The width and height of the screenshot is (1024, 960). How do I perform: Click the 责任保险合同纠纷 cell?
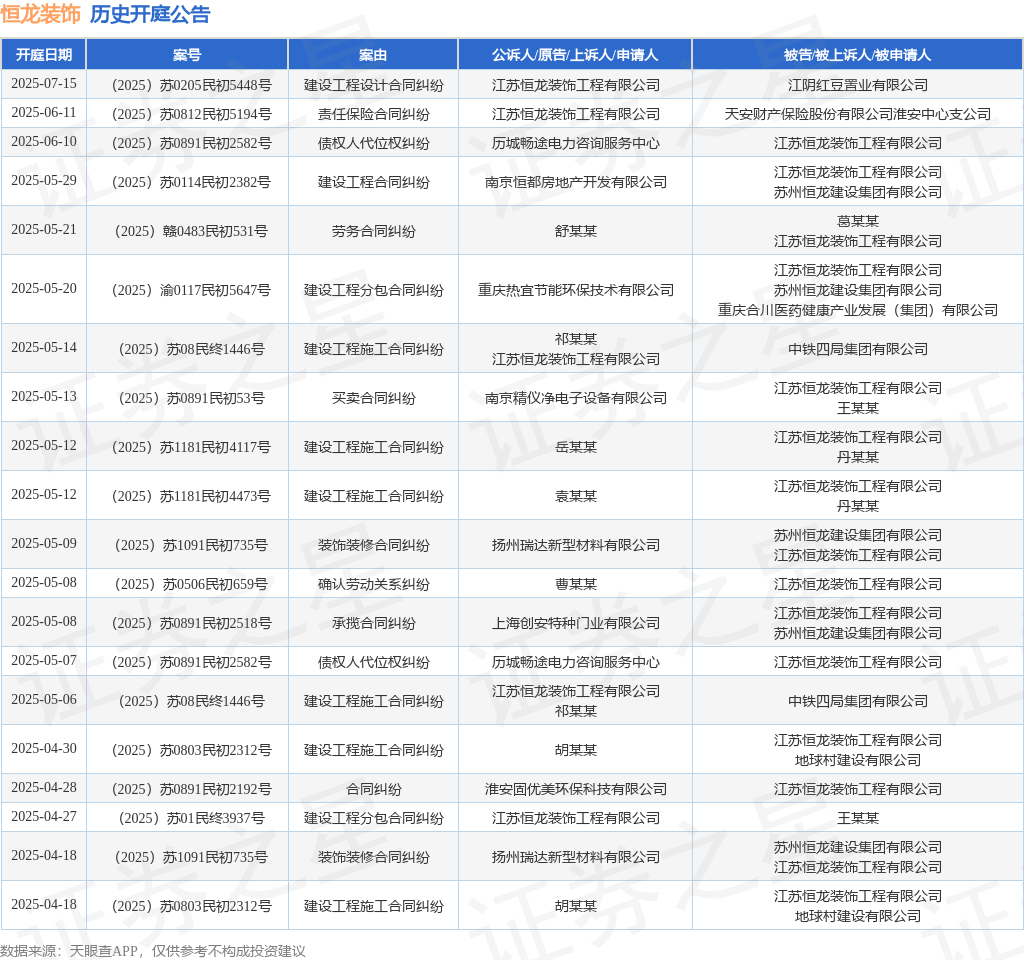click(373, 114)
